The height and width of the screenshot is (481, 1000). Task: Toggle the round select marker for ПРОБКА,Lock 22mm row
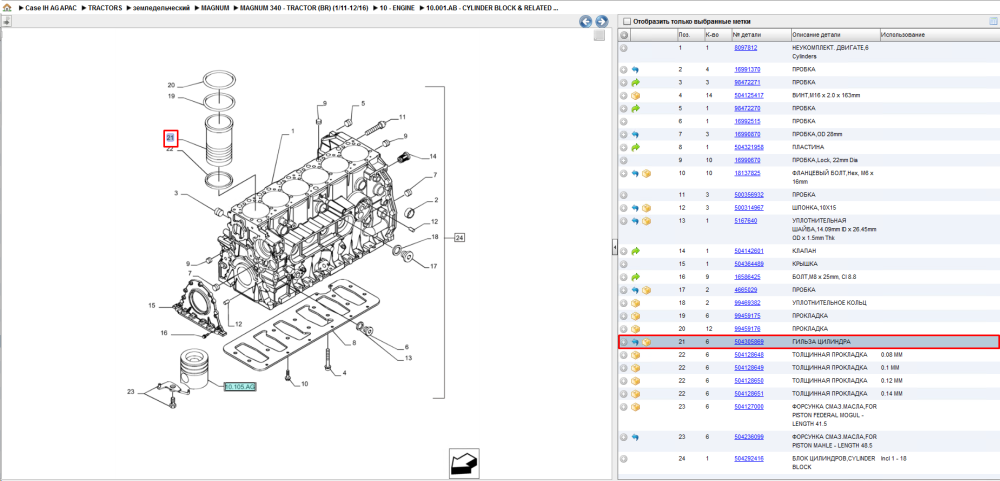[x=624, y=160]
